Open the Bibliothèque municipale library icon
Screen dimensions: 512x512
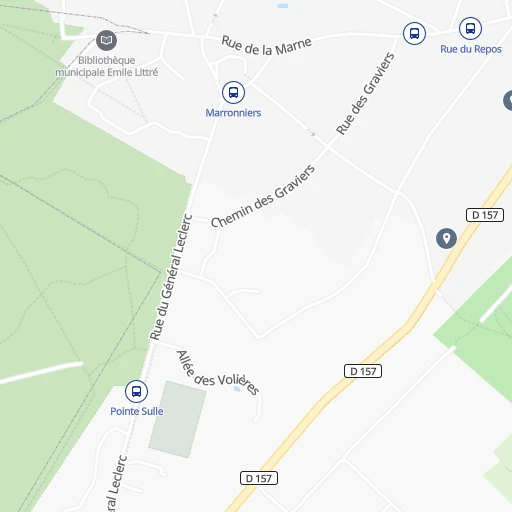106,40
